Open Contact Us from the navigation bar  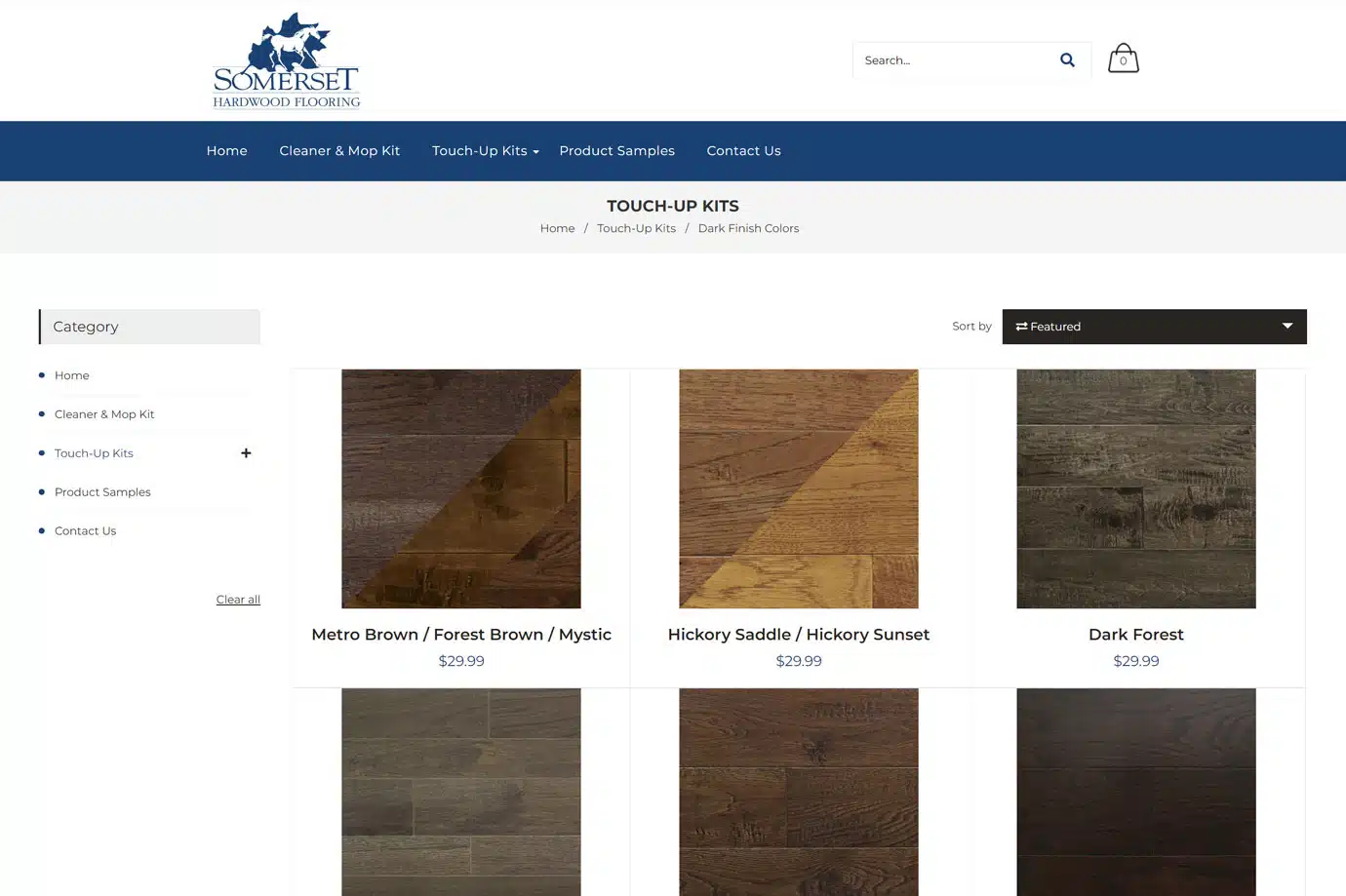pyautogui.click(x=743, y=150)
